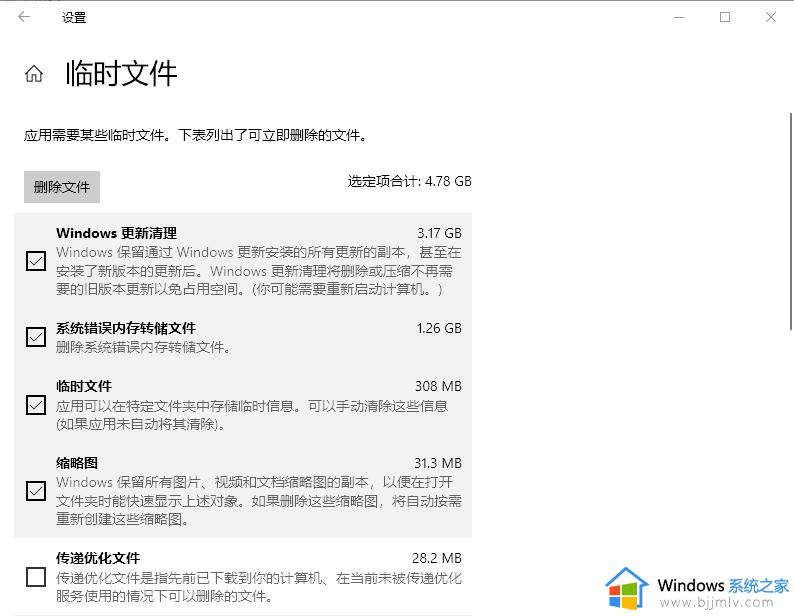
Task: Click the 缩略图 item title
Action: (77, 463)
